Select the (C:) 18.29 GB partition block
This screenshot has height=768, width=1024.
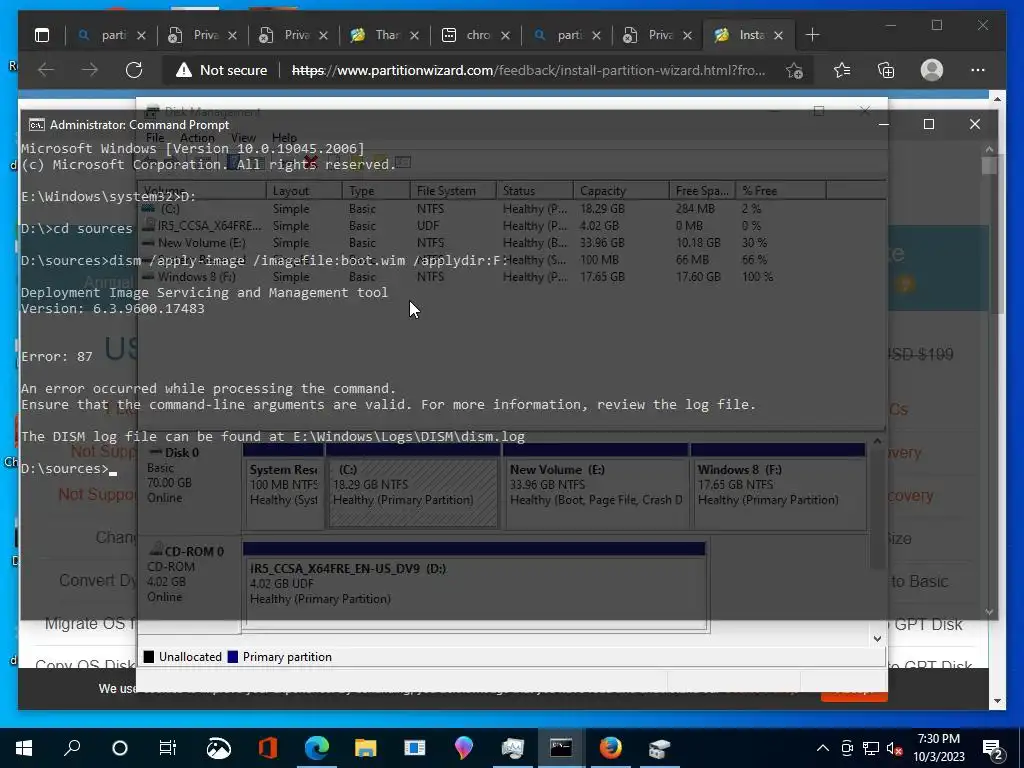pos(413,487)
